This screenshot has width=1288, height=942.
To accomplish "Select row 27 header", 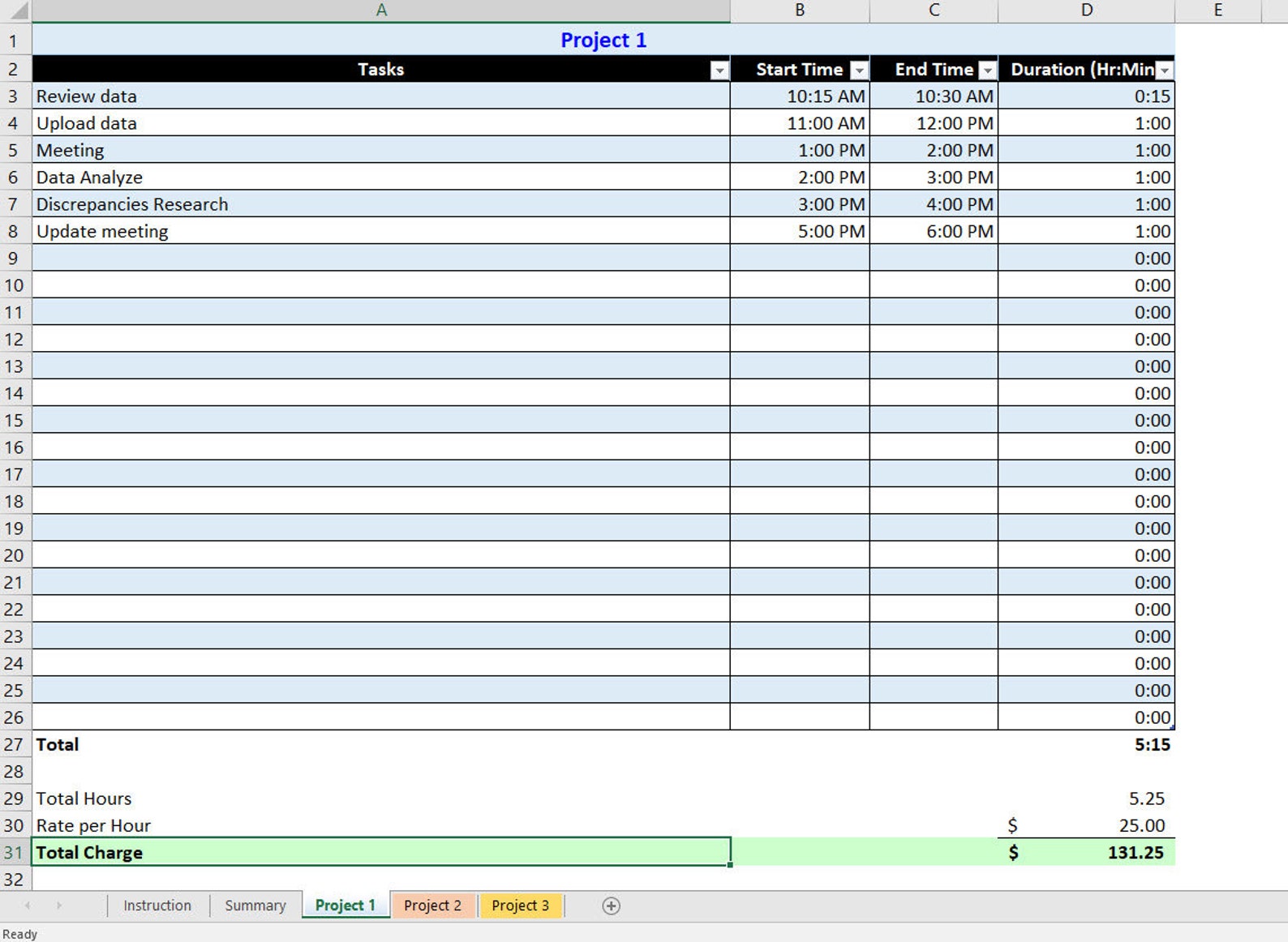I will (x=15, y=744).
